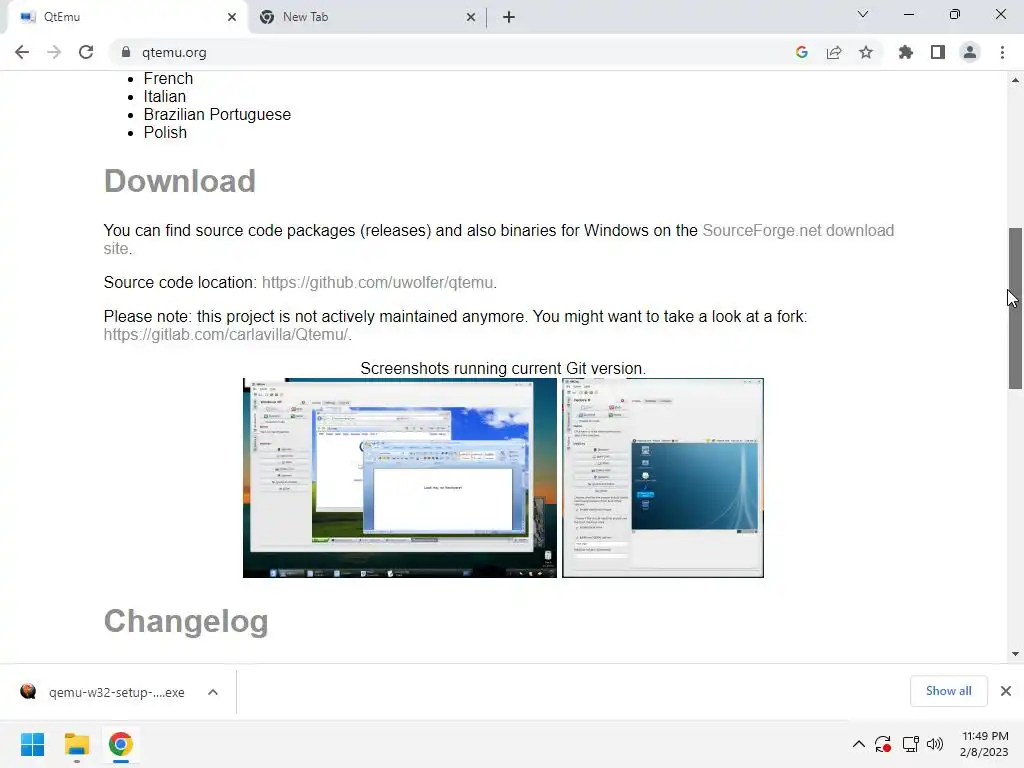Open the Extensions puzzle icon
Screen dimensions: 1024x768
point(905,52)
